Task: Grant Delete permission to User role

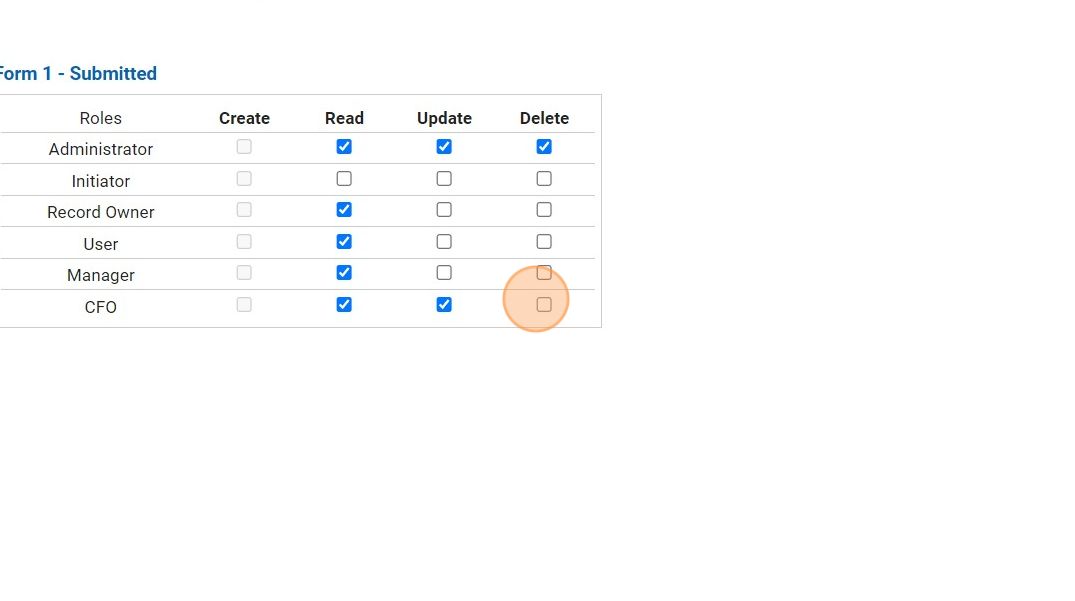Action: click(544, 242)
